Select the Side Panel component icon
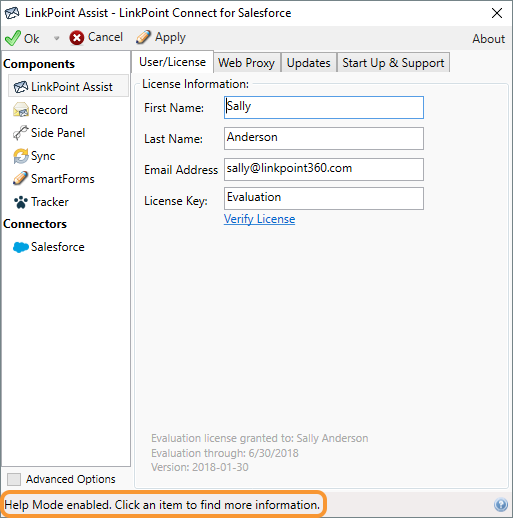The height and width of the screenshot is (518, 513). pos(20,133)
